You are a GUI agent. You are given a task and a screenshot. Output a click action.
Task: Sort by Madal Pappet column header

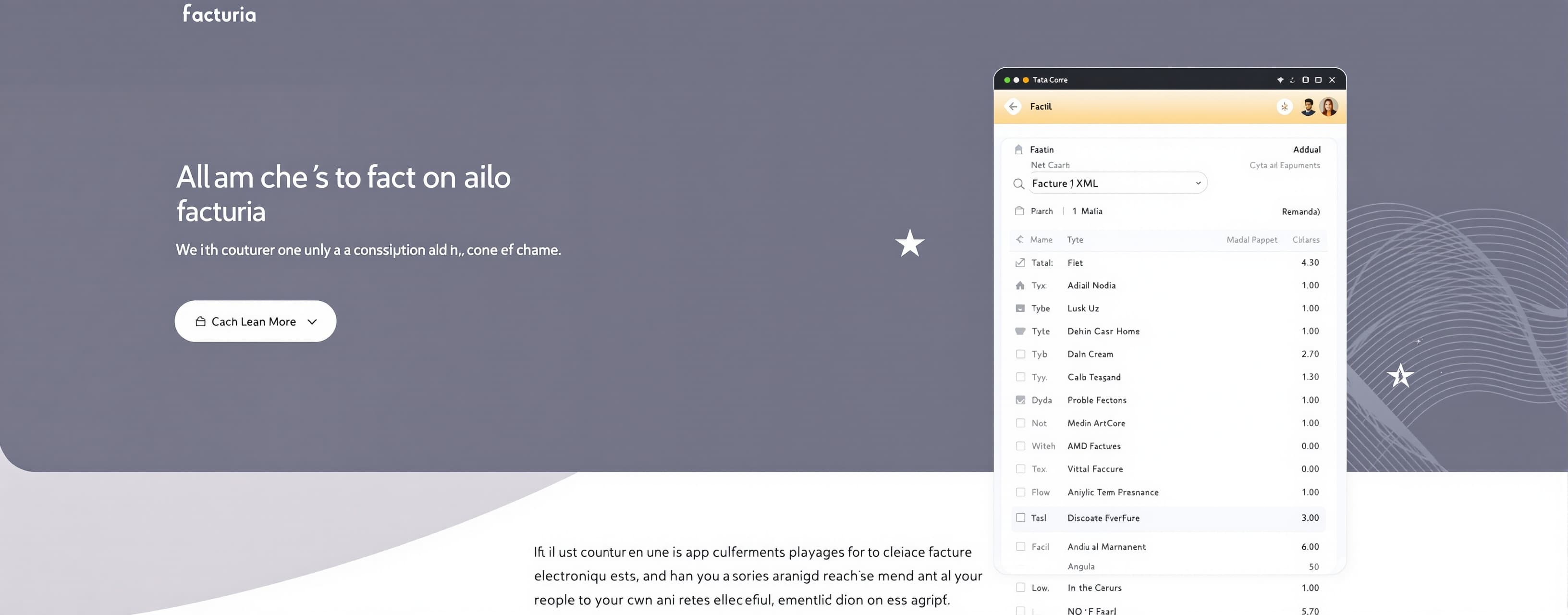click(x=1251, y=239)
